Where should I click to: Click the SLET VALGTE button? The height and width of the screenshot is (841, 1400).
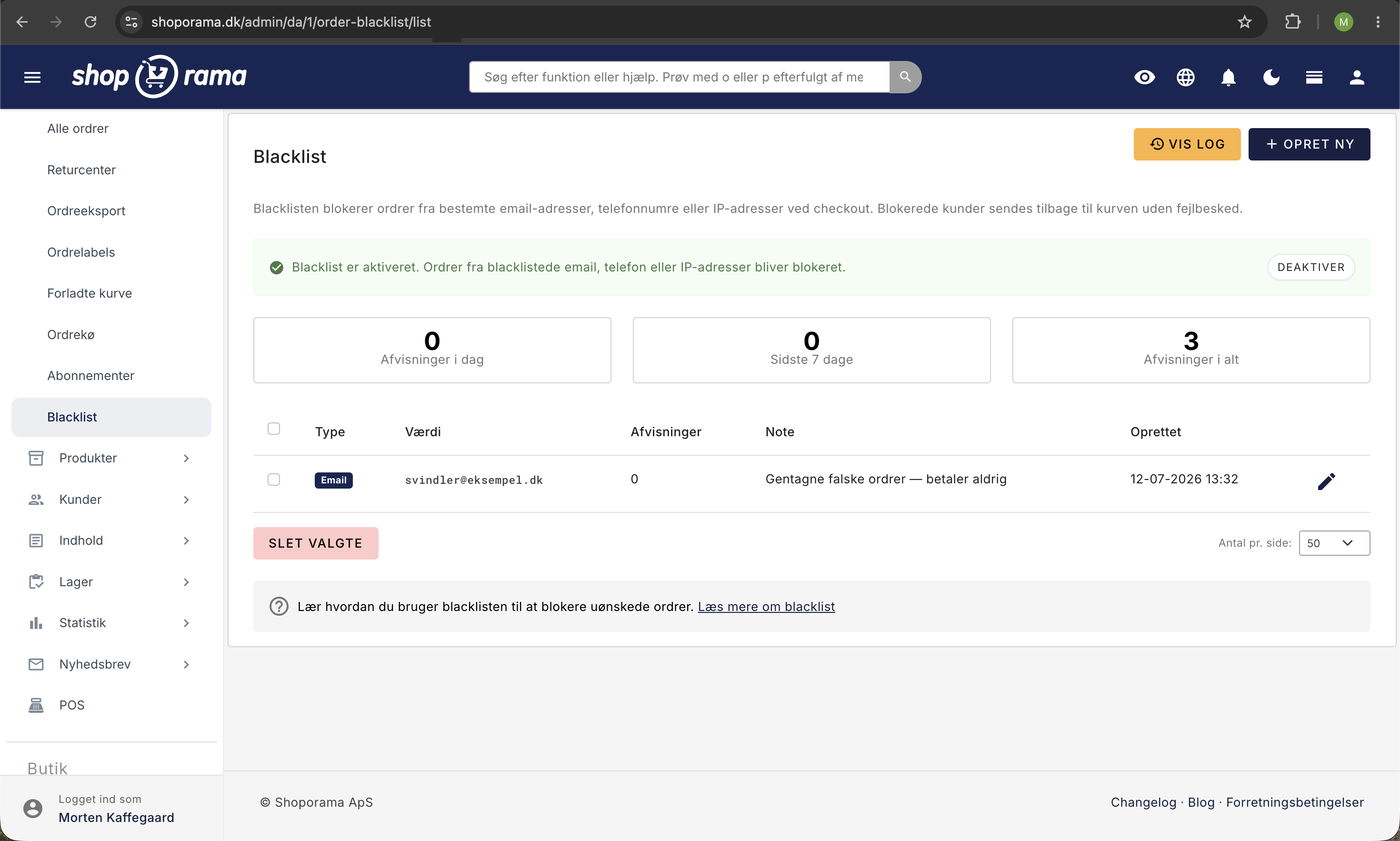pyautogui.click(x=316, y=543)
